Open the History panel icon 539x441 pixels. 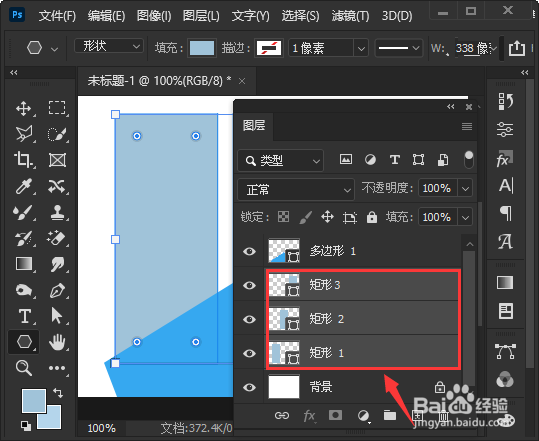point(505,102)
